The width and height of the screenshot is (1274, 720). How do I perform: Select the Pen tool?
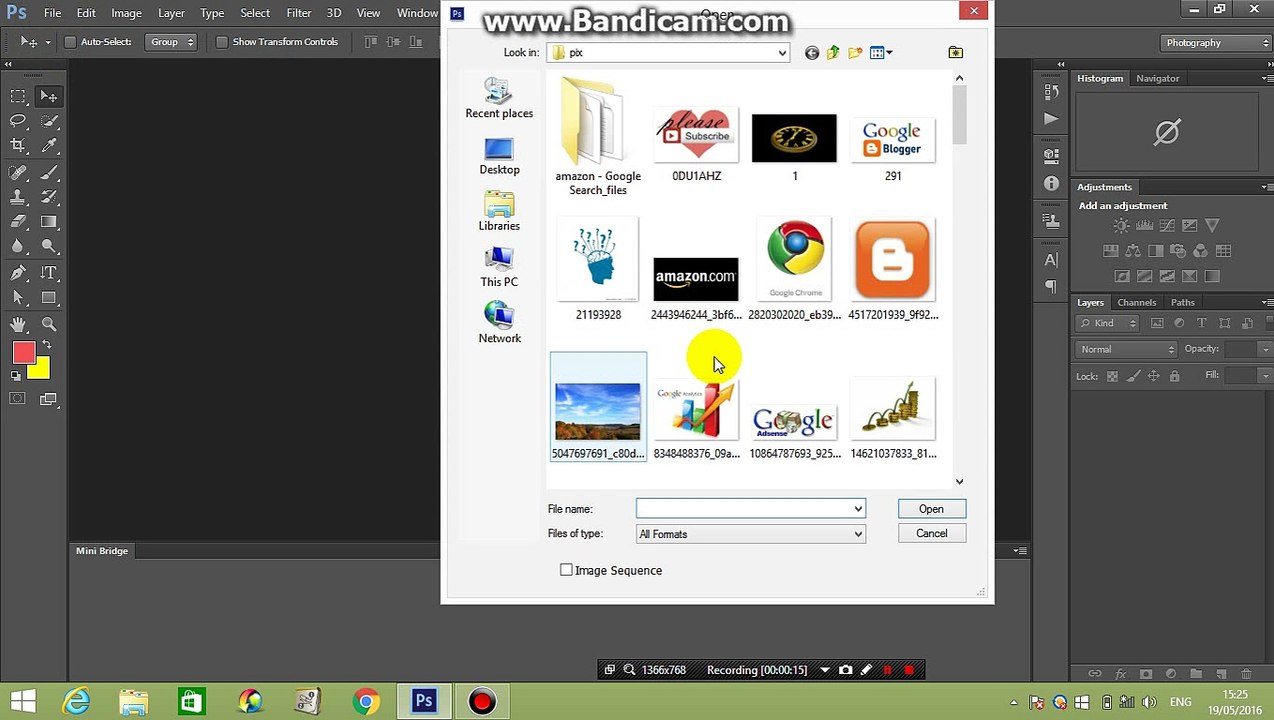pos(18,273)
